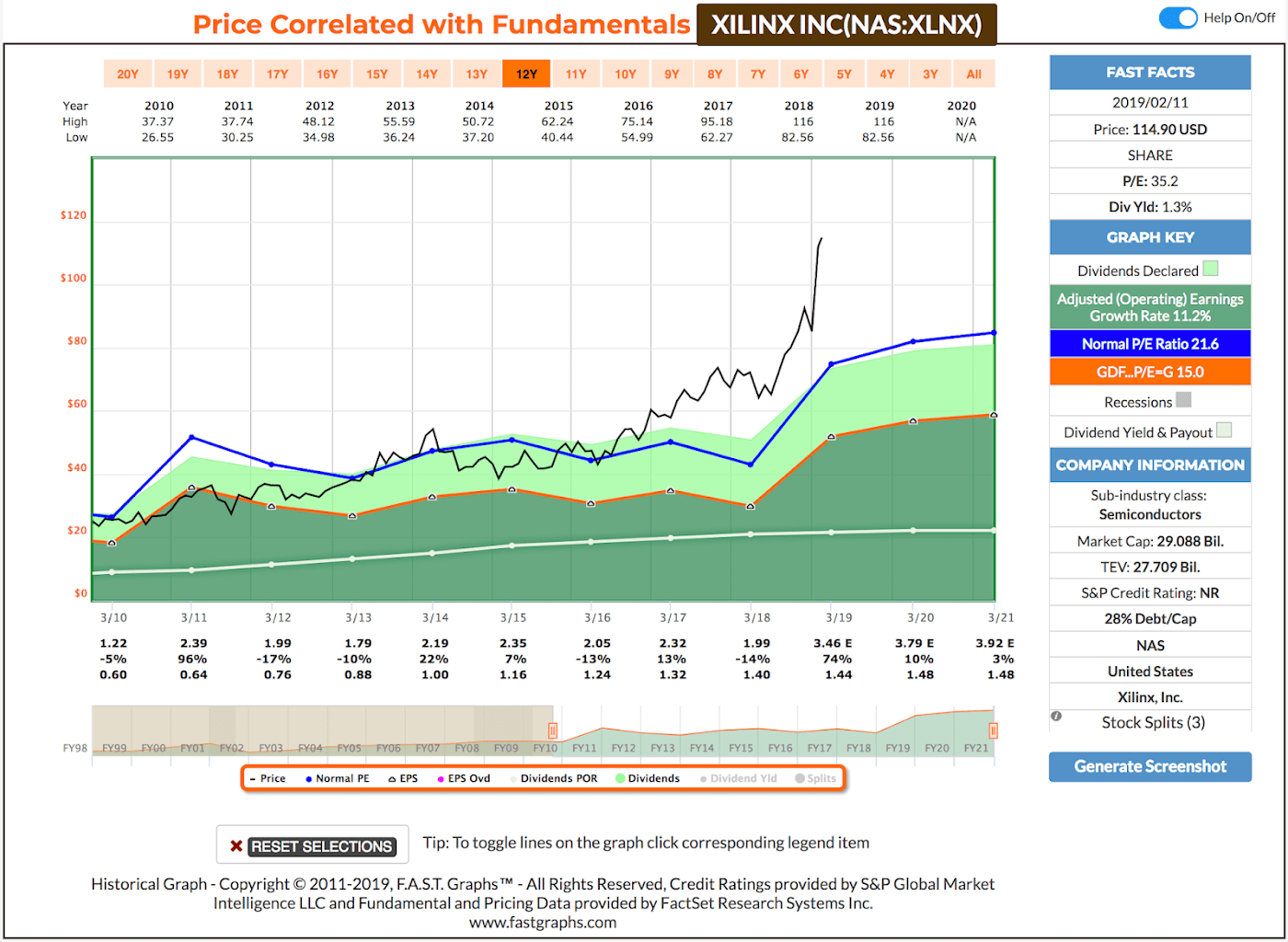
Task: Click the Stock Splits info icon
Action: pyautogui.click(x=1057, y=715)
